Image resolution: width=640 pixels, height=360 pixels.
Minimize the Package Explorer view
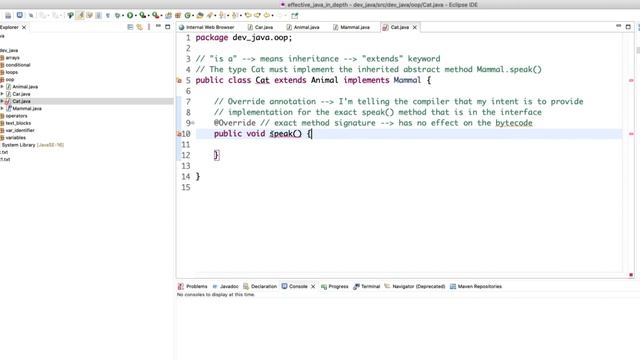(x=158, y=26)
